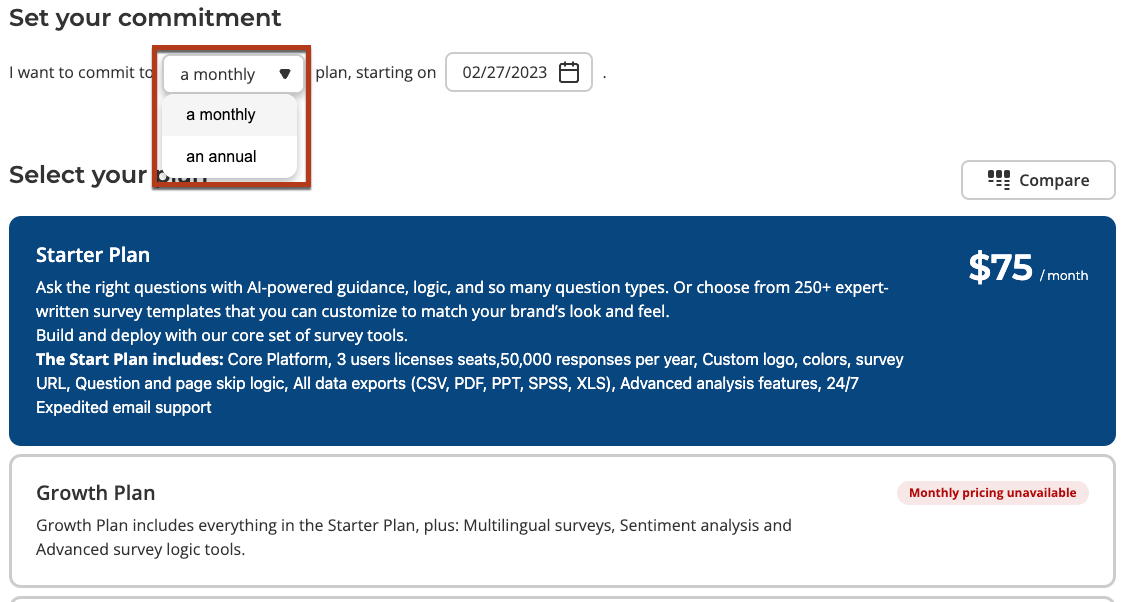Click "The Start Plan includes:" bold text

click(130, 360)
